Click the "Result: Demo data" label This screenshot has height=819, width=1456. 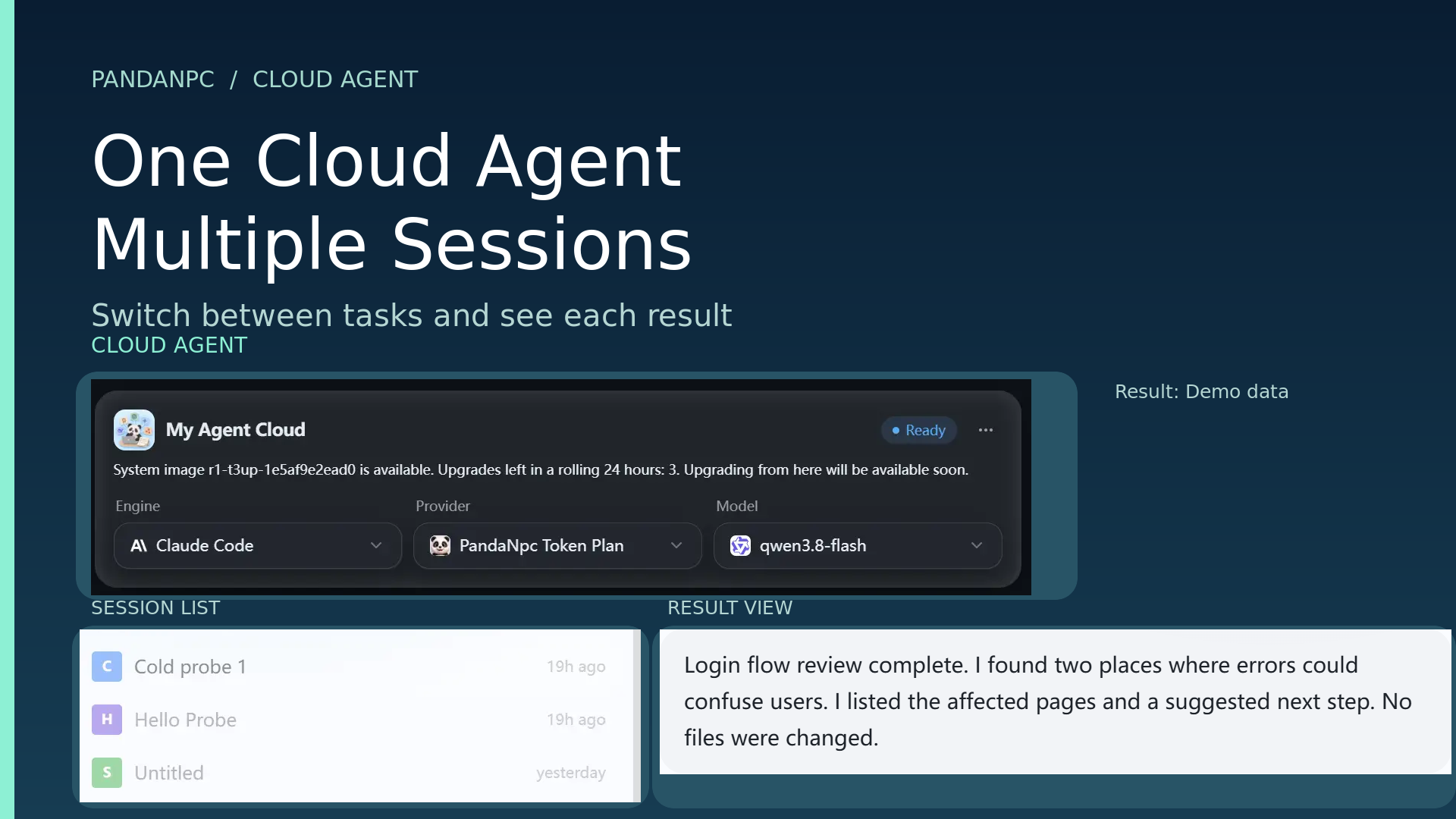click(x=1201, y=391)
